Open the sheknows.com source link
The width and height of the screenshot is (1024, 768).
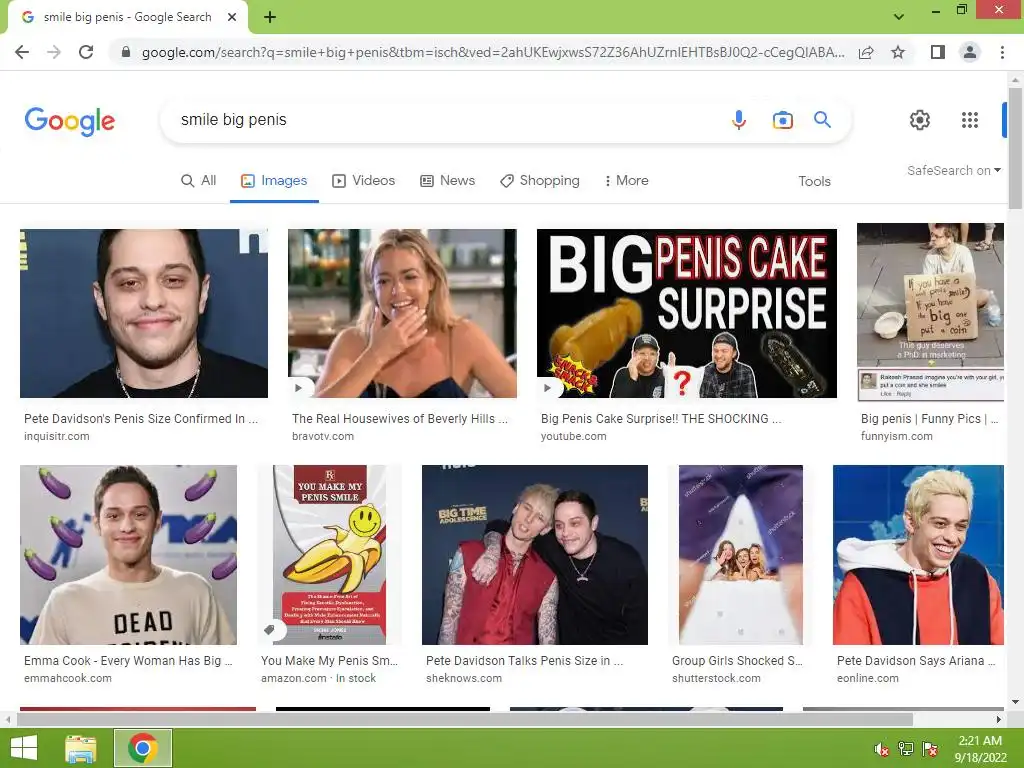pyautogui.click(x=464, y=679)
